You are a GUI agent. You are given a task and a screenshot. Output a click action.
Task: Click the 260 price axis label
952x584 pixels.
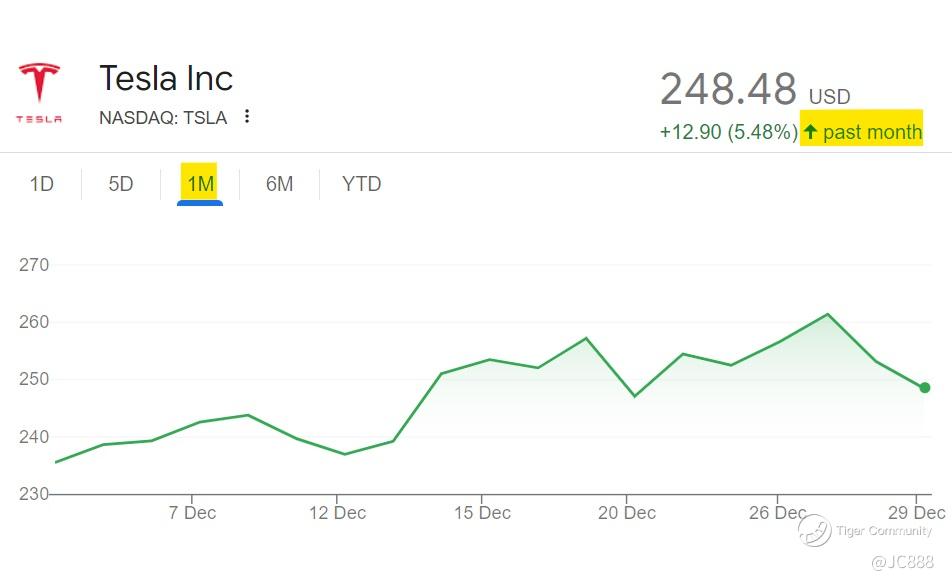pos(34,323)
